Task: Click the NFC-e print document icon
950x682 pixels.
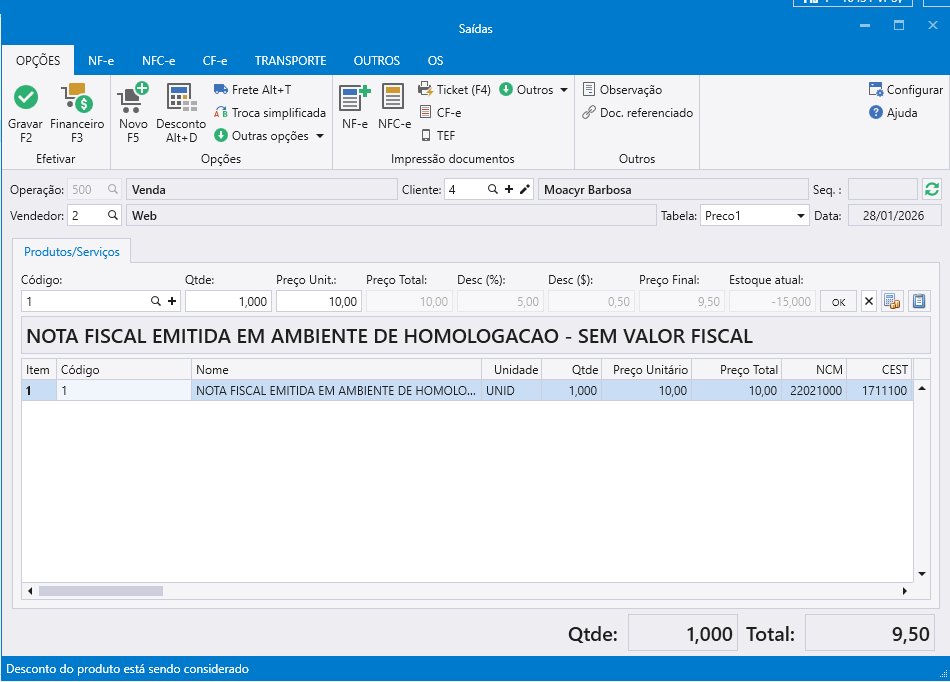Action: [x=394, y=98]
